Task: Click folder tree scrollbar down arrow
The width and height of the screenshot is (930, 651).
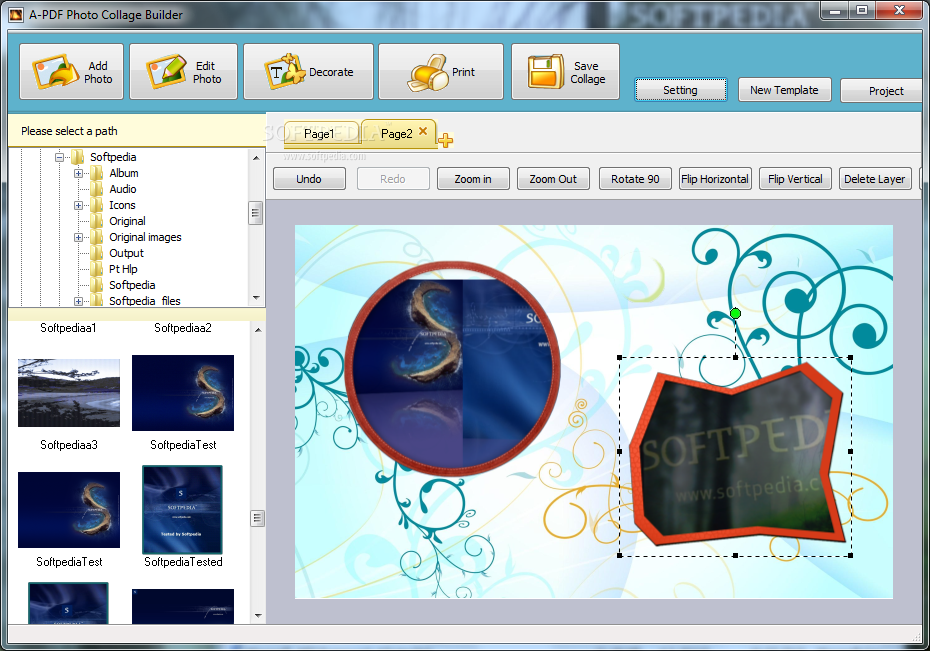Action: click(256, 298)
